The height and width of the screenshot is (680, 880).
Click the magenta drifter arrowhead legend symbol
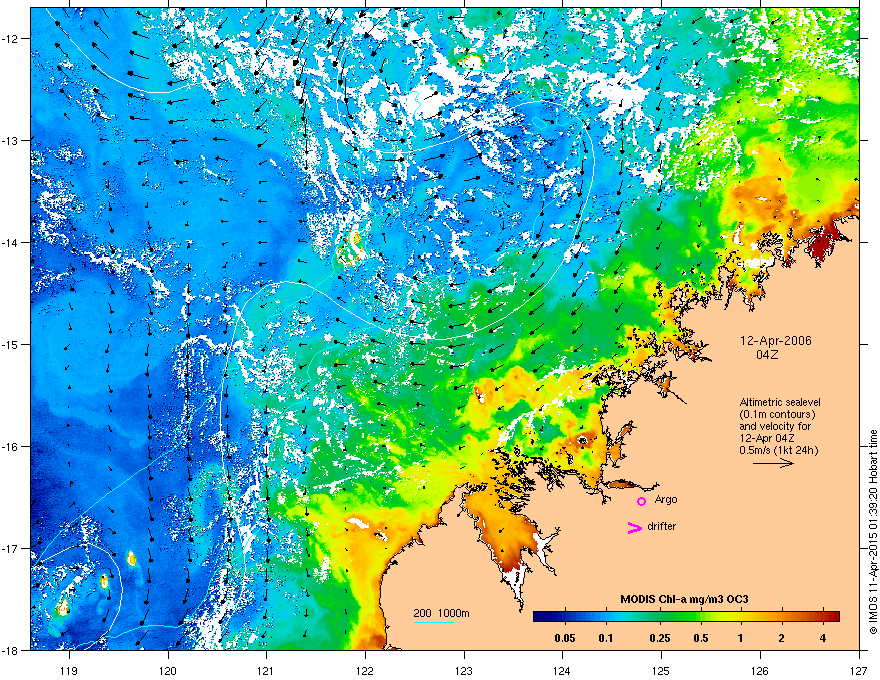pyautogui.click(x=634, y=527)
